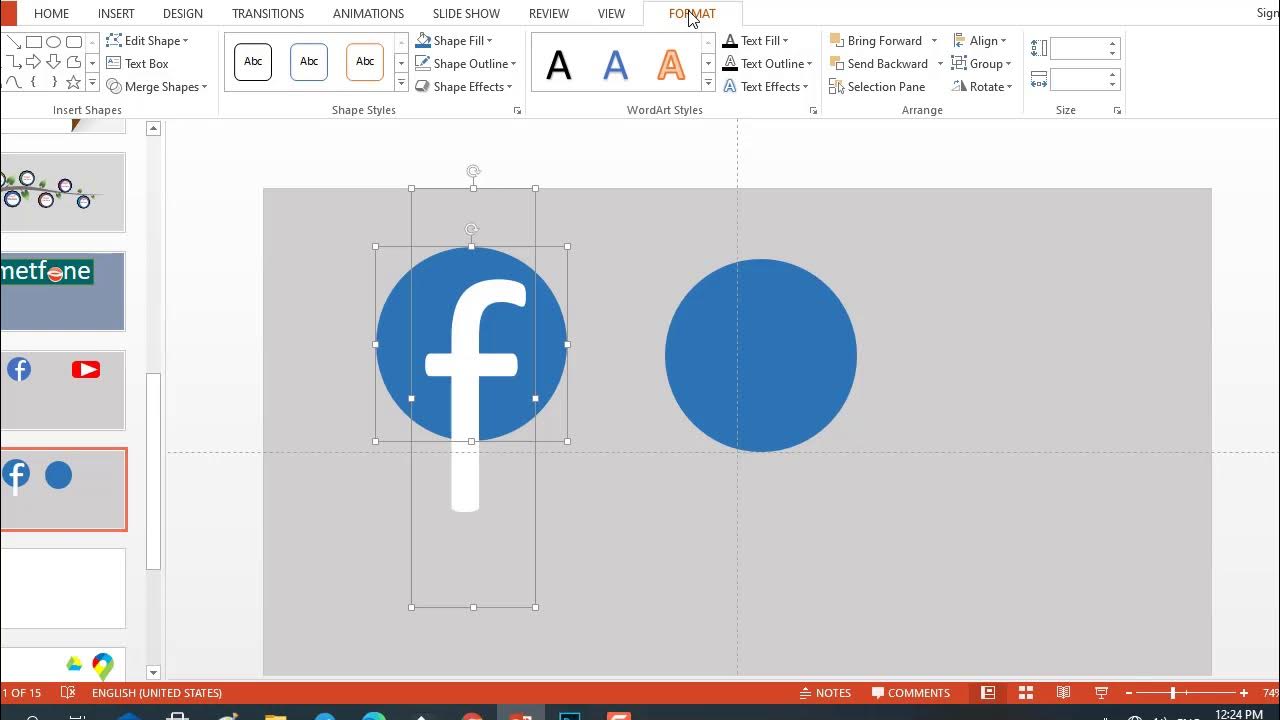Open the Selection Pane
This screenshot has width=1280, height=720.
(877, 86)
